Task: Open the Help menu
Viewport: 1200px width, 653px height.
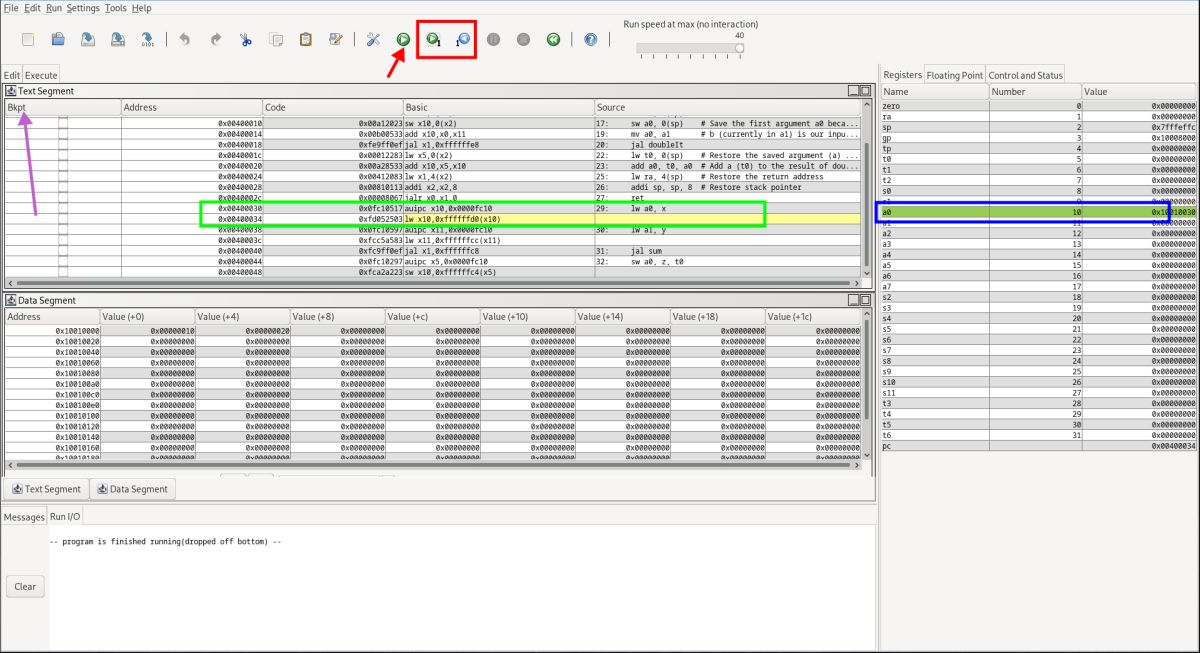Action: pyautogui.click(x=142, y=7)
